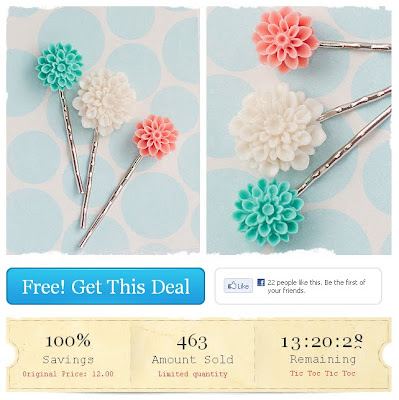This screenshot has height=400, width=399.
Task: Click the red 'Limited quantity' text
Action: 193,374
